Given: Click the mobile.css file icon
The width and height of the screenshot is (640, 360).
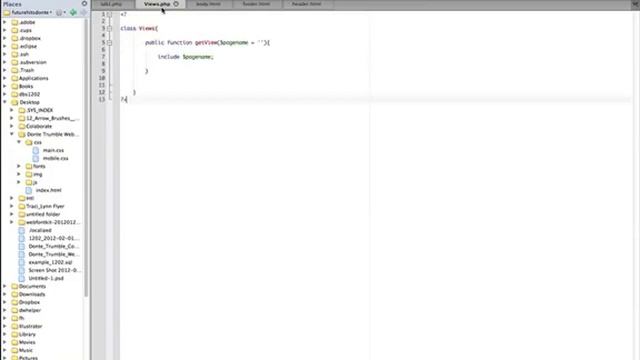Looking at the screenshot, I should (36, 158).
